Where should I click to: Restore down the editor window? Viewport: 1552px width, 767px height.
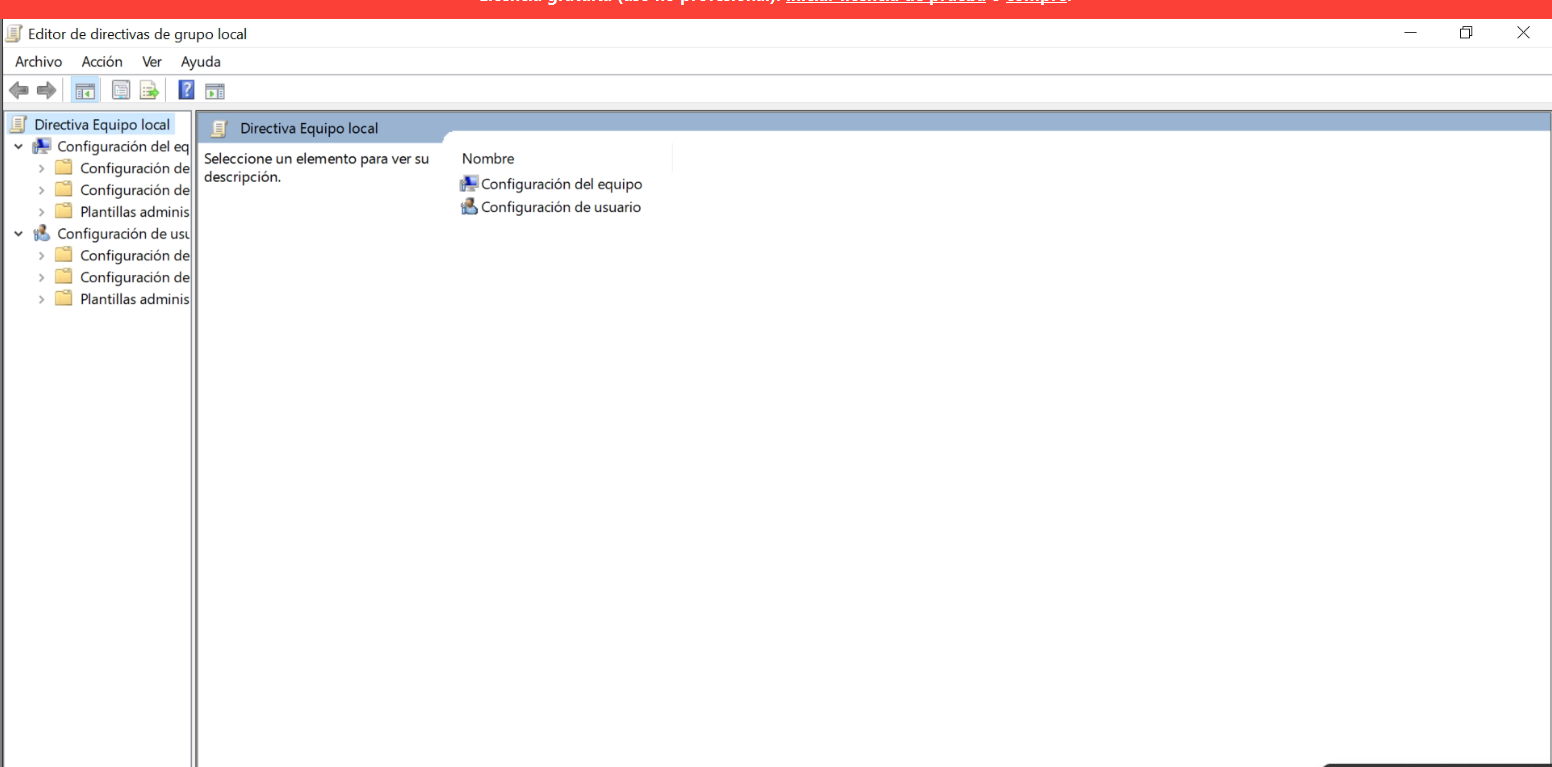point(1466,33)
